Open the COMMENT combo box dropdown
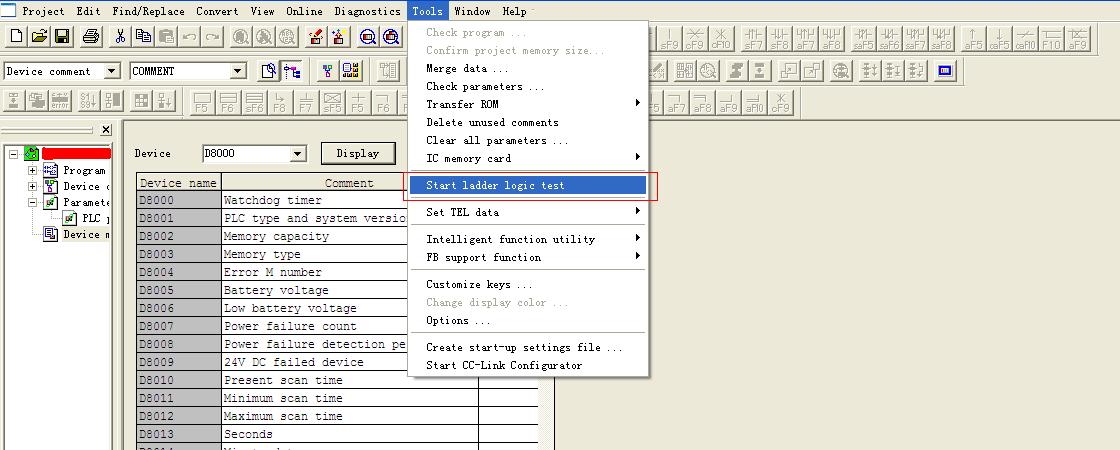The width and height of the screenshot is (1120, 450). pos(237,71)
